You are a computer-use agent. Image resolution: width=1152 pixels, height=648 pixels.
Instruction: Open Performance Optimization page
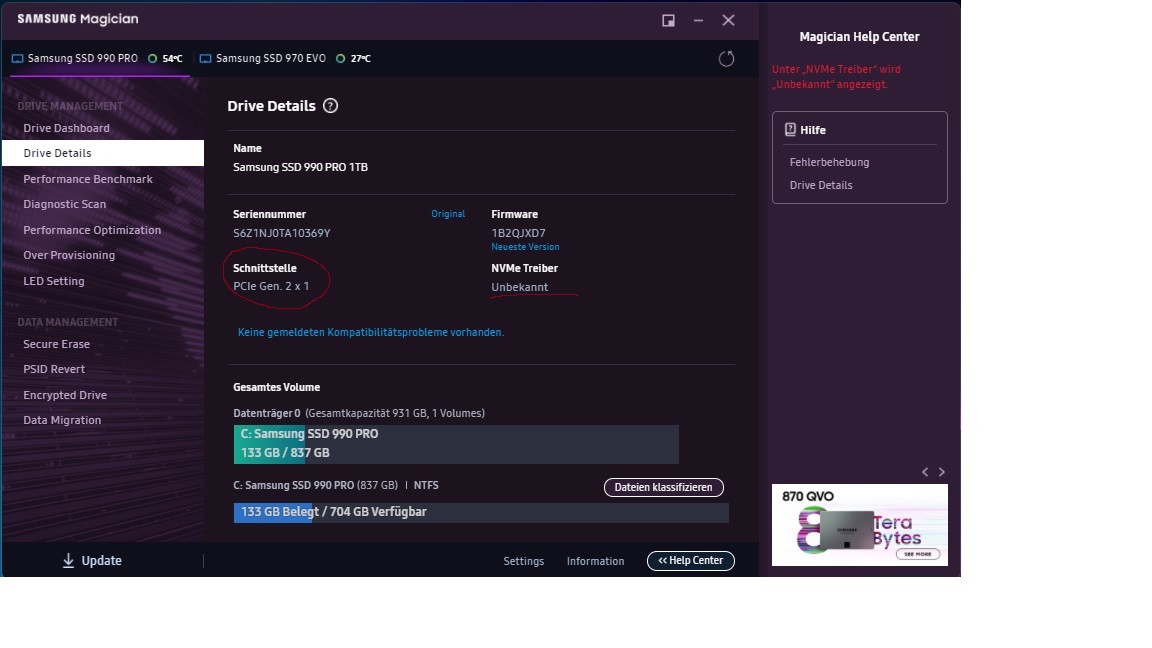(x=92, y=230)
